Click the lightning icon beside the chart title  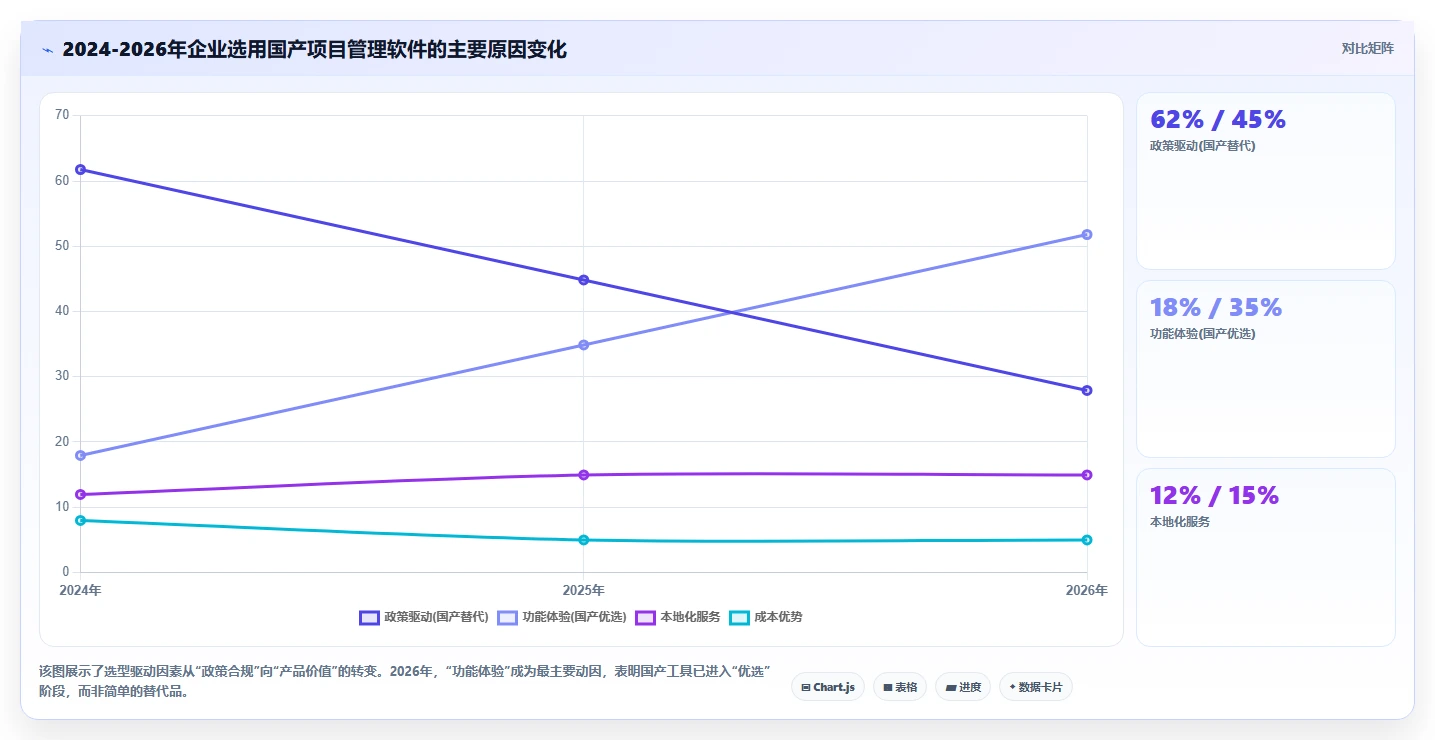(x=48, y=50)
